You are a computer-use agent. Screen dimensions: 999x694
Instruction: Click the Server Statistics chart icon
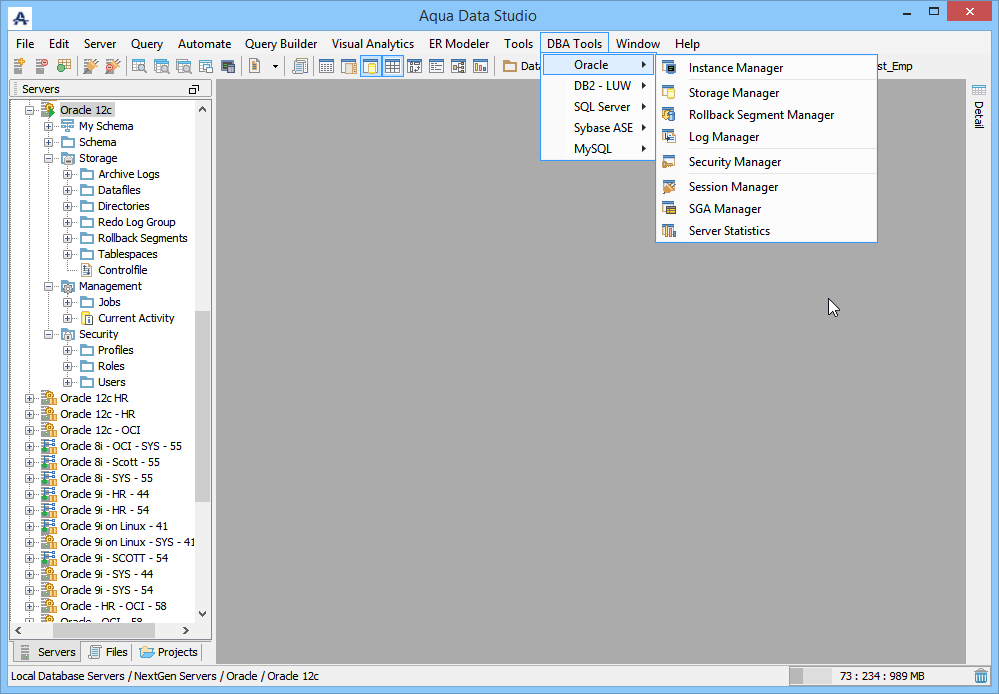[668, 231]
